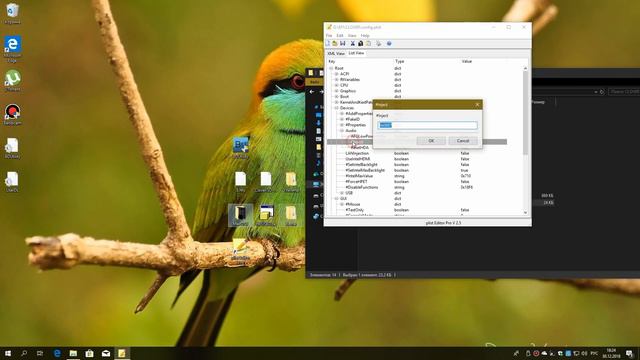
Task: Open the Help menu in plist Editor
Action: point(365,36)
